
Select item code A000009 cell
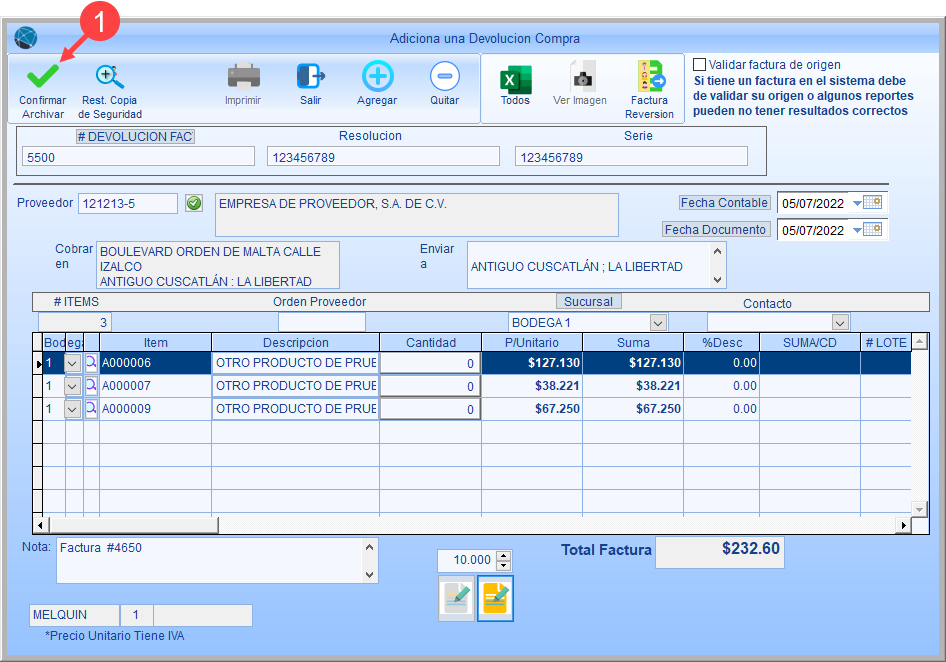pos(155,409)
